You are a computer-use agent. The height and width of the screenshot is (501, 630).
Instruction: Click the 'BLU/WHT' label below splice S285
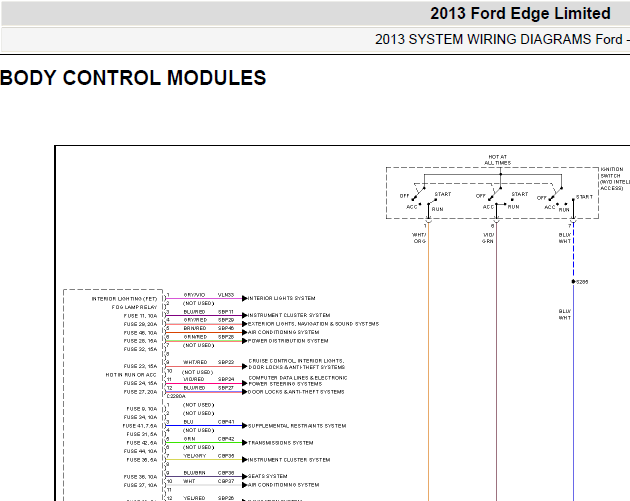tap(565, 315)
